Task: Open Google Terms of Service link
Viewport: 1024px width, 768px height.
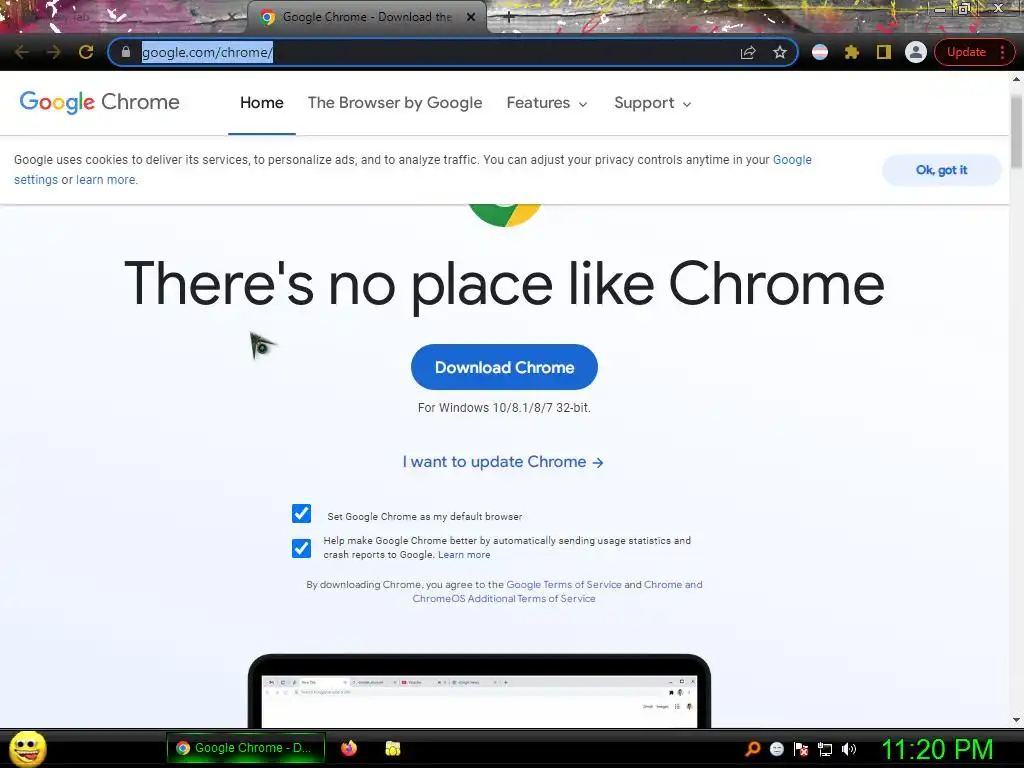Action: 564,584
